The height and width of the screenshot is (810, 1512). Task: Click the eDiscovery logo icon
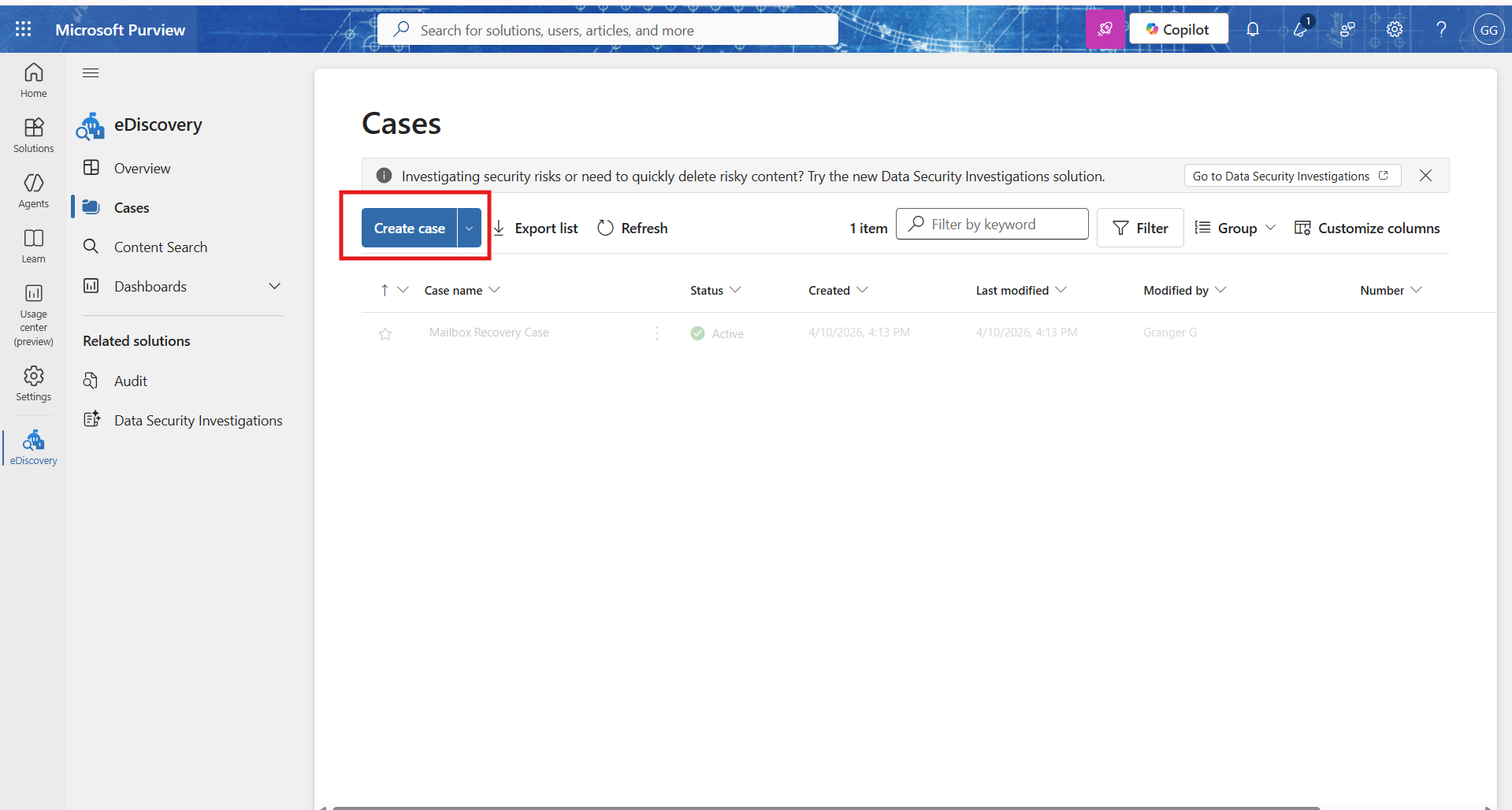pos(91,126)
